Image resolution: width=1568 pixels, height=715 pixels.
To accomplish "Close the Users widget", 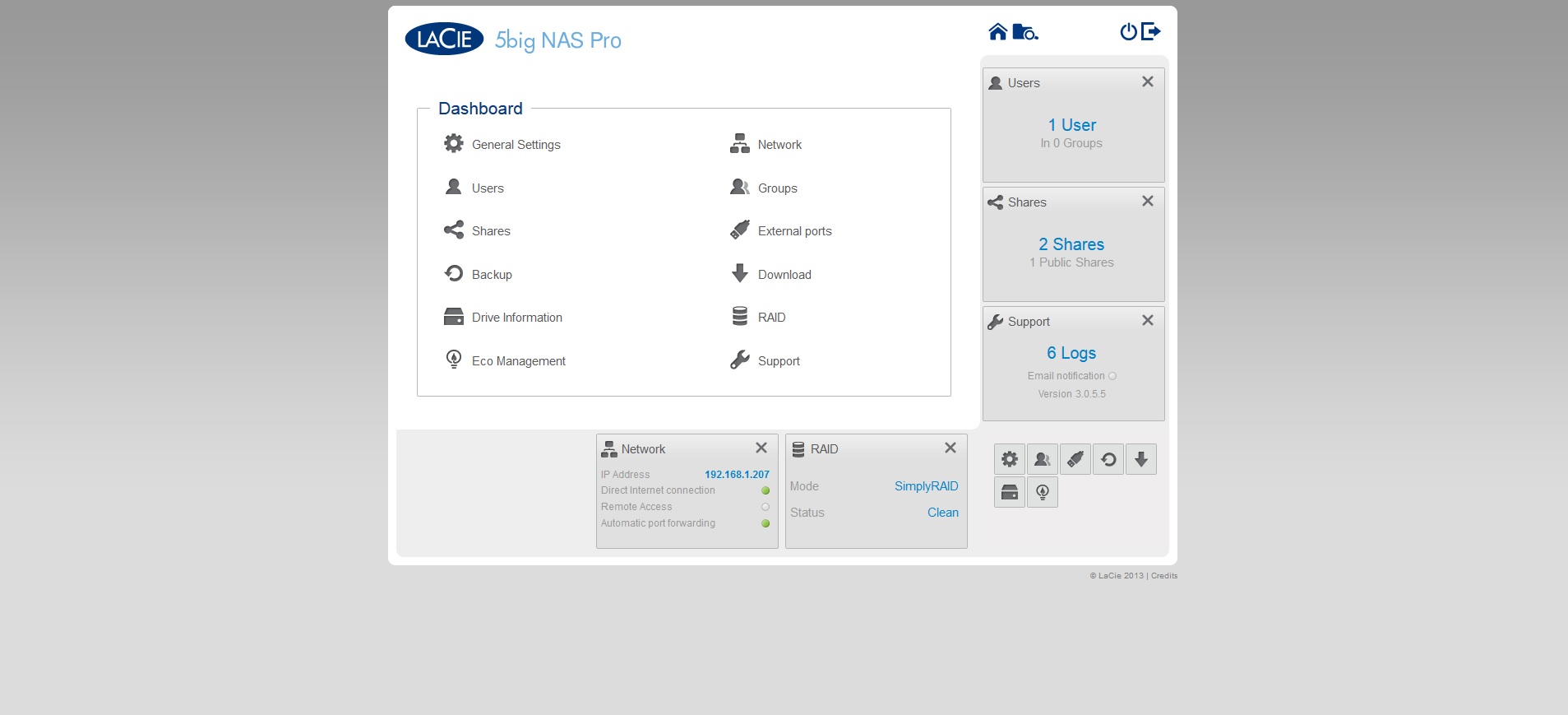I will [x=1148, y=81].
